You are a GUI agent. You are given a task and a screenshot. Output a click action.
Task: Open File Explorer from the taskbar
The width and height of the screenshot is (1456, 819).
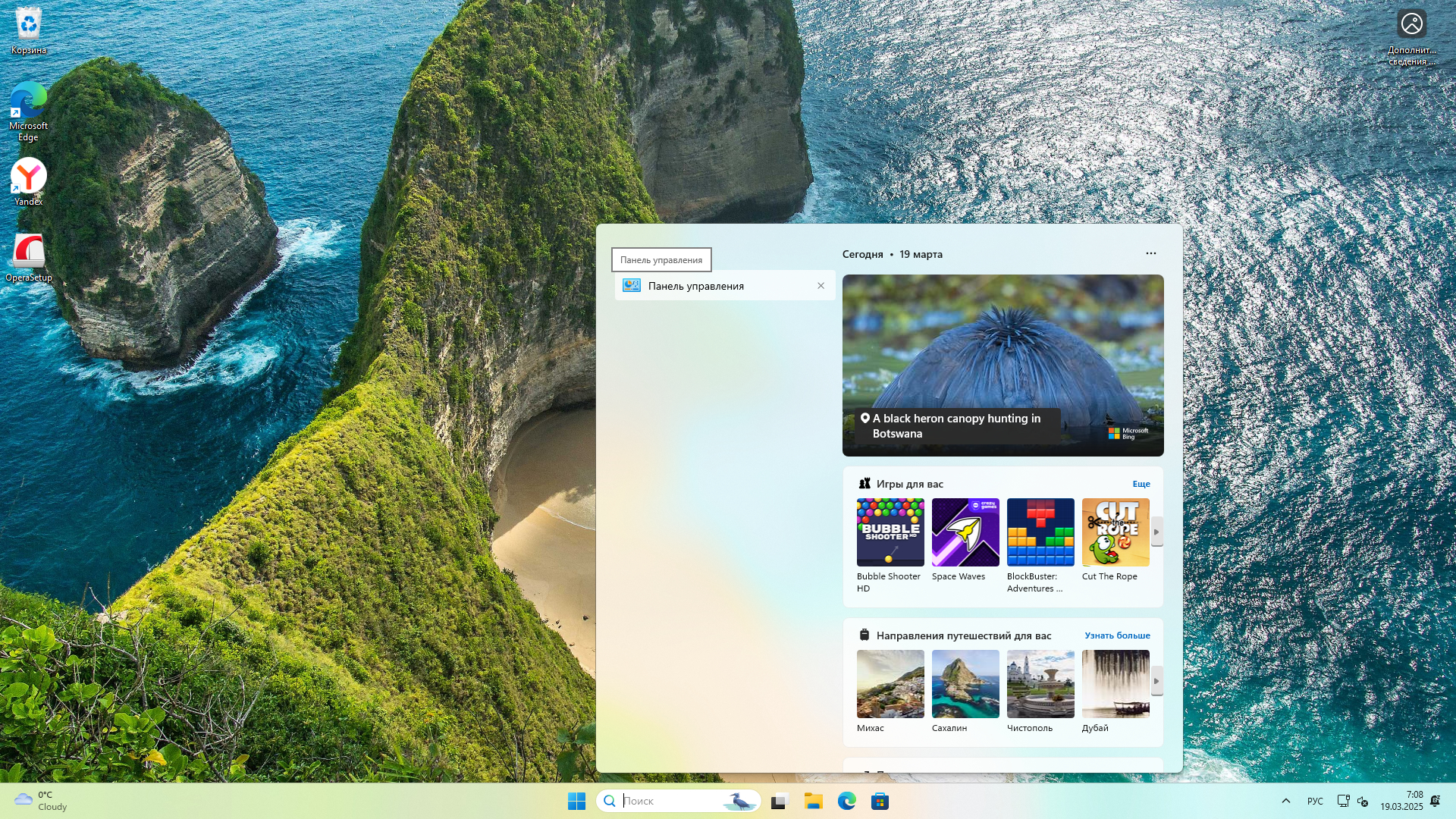pyautogui.click(x=813, y=802)
